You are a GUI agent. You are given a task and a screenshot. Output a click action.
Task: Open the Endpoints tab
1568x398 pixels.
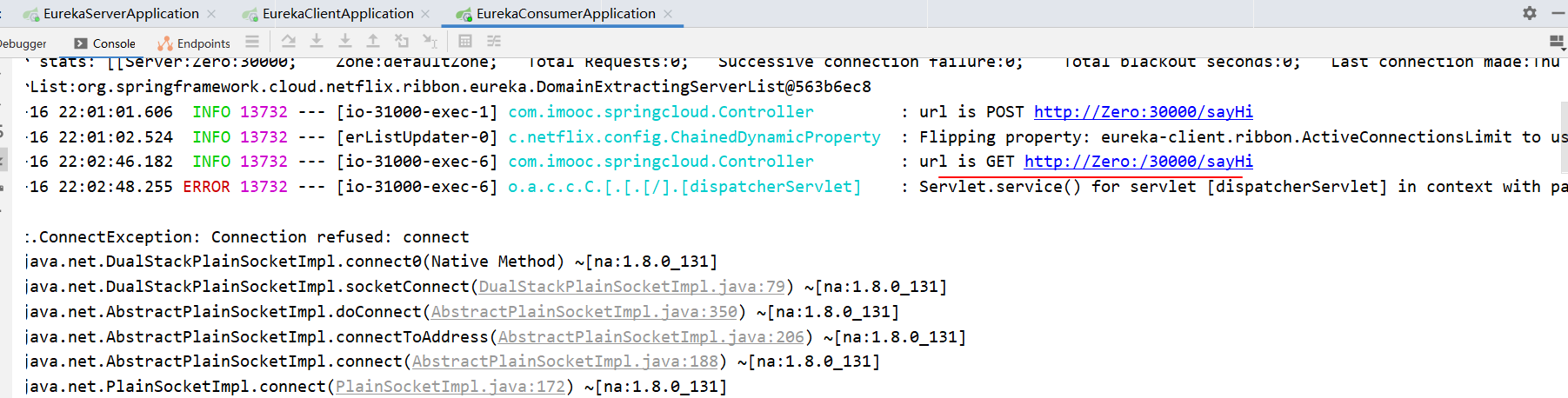194,43
